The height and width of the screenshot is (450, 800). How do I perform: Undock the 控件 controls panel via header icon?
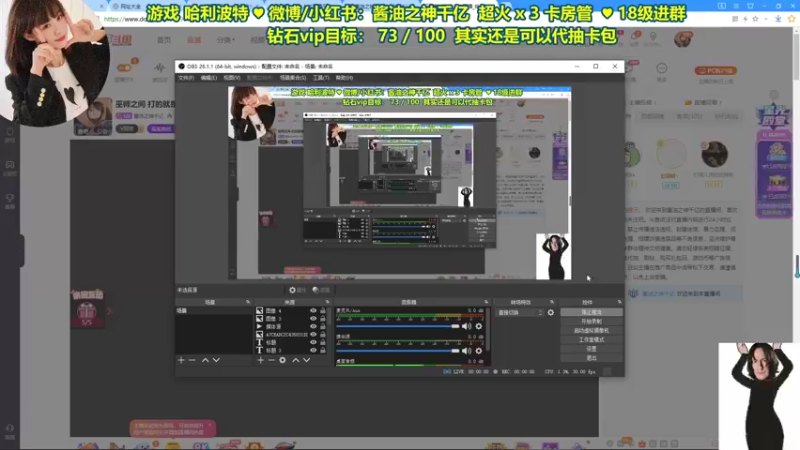click(x=619, y=302)
